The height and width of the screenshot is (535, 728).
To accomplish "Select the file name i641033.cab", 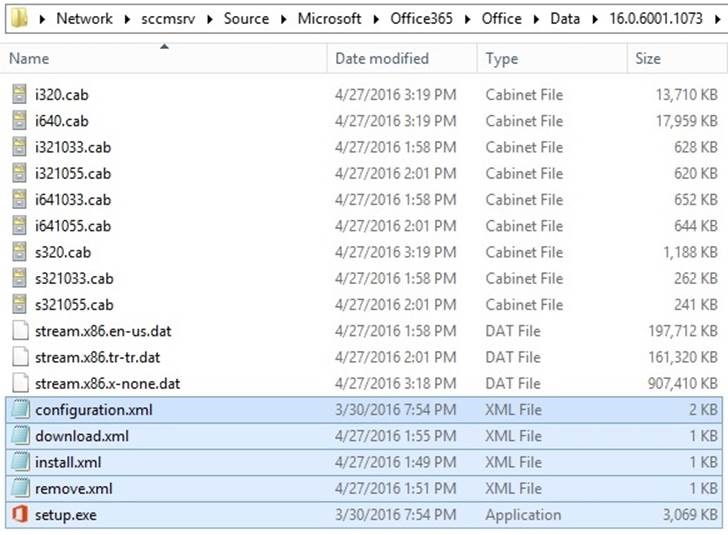I will tap(73, 200).
